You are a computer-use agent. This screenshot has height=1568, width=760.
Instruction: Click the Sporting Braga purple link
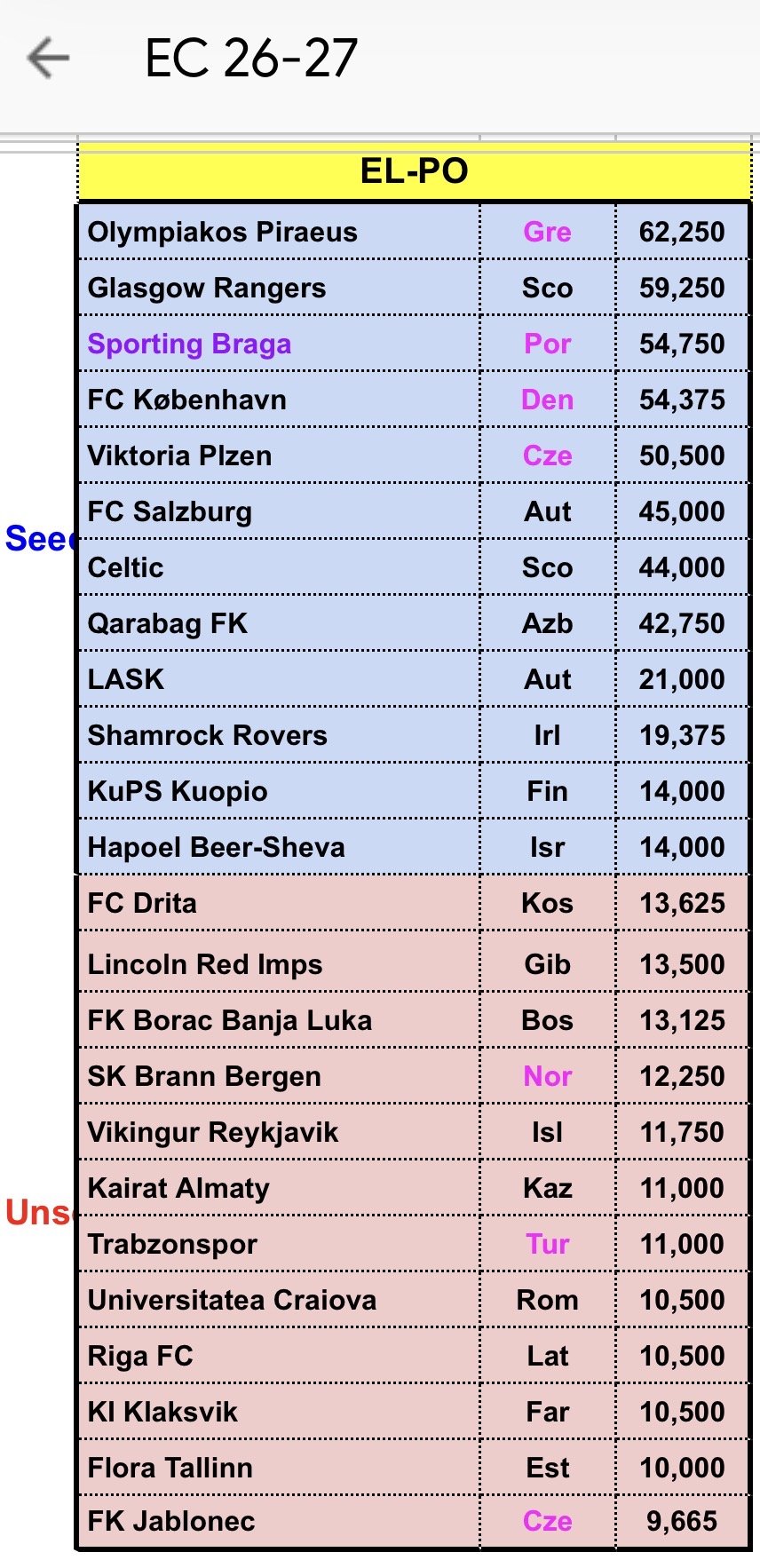pos(189,344)
